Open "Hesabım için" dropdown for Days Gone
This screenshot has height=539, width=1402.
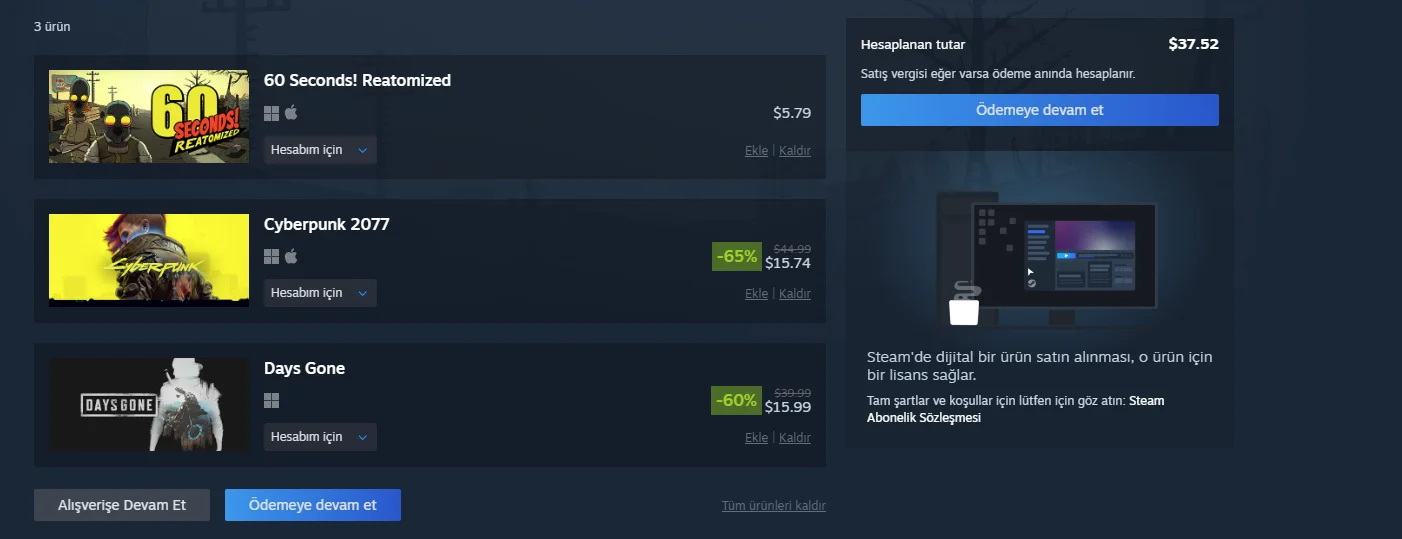pos(320,437)
